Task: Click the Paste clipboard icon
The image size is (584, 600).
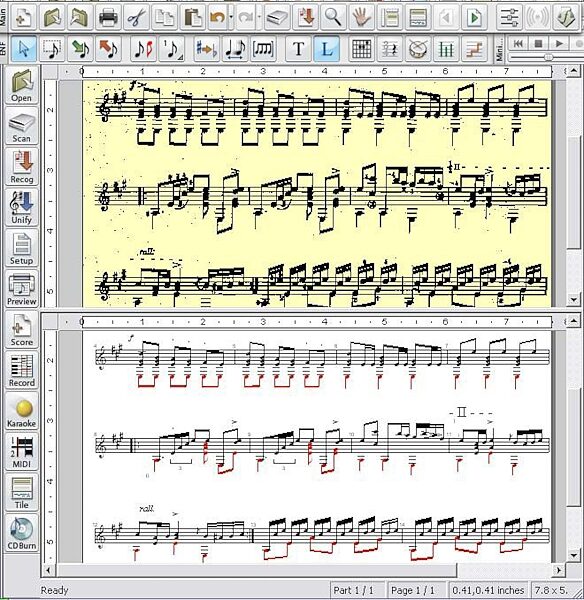Action: click(192, 17)
